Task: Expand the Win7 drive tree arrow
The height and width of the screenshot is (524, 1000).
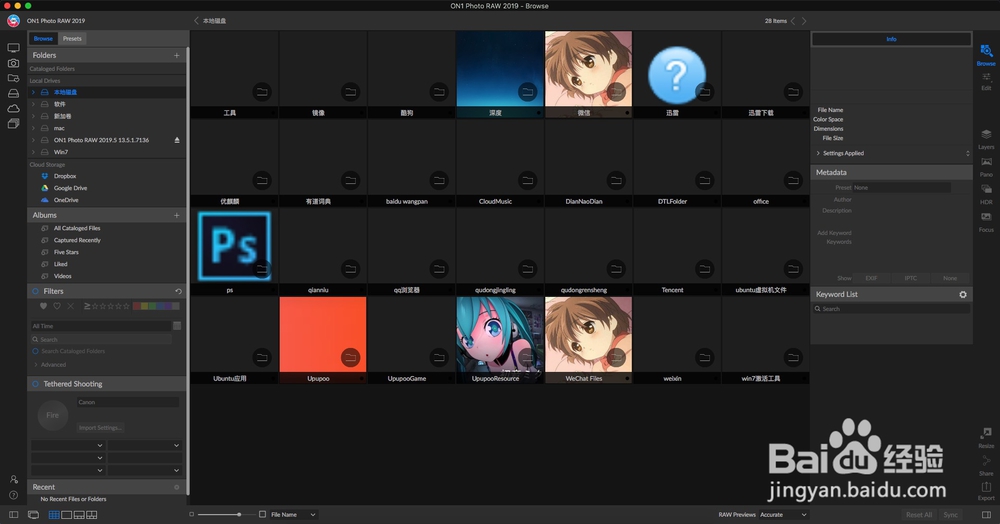Action: pos(33,152)
